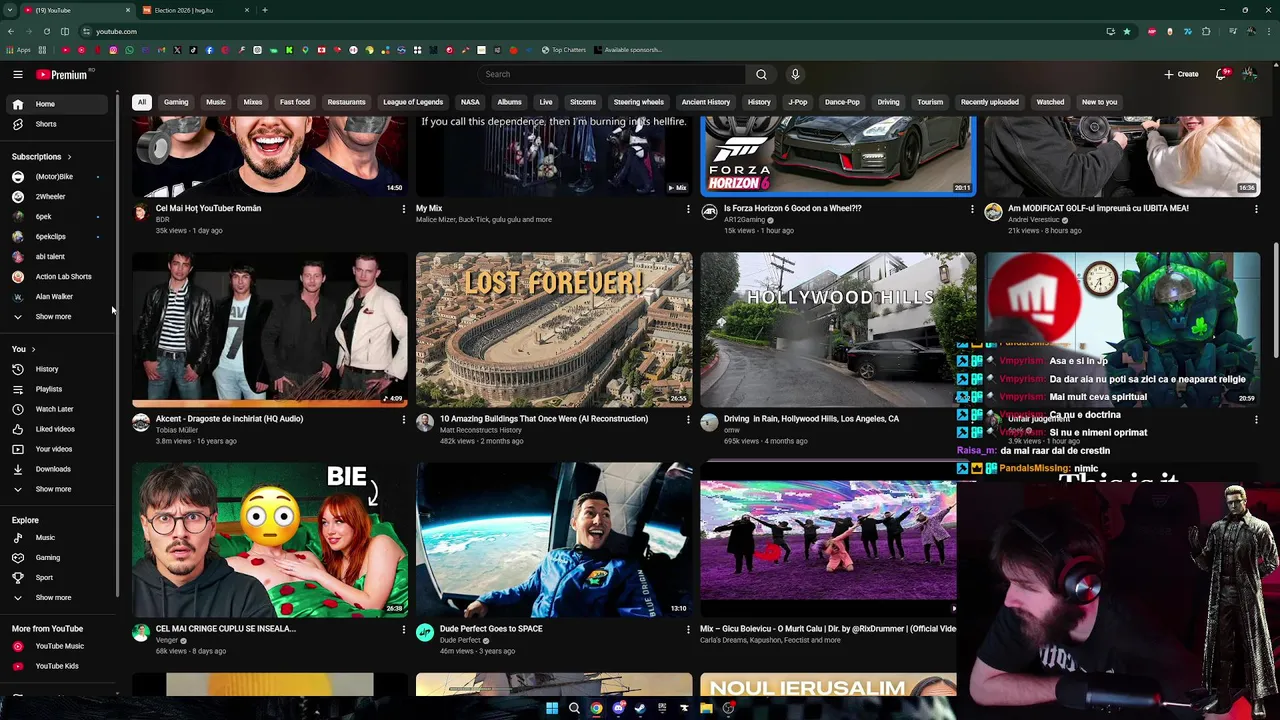1280x720 pixels.
Task: Open Apps bookmarks shortcut
Action: pos(18,50)
